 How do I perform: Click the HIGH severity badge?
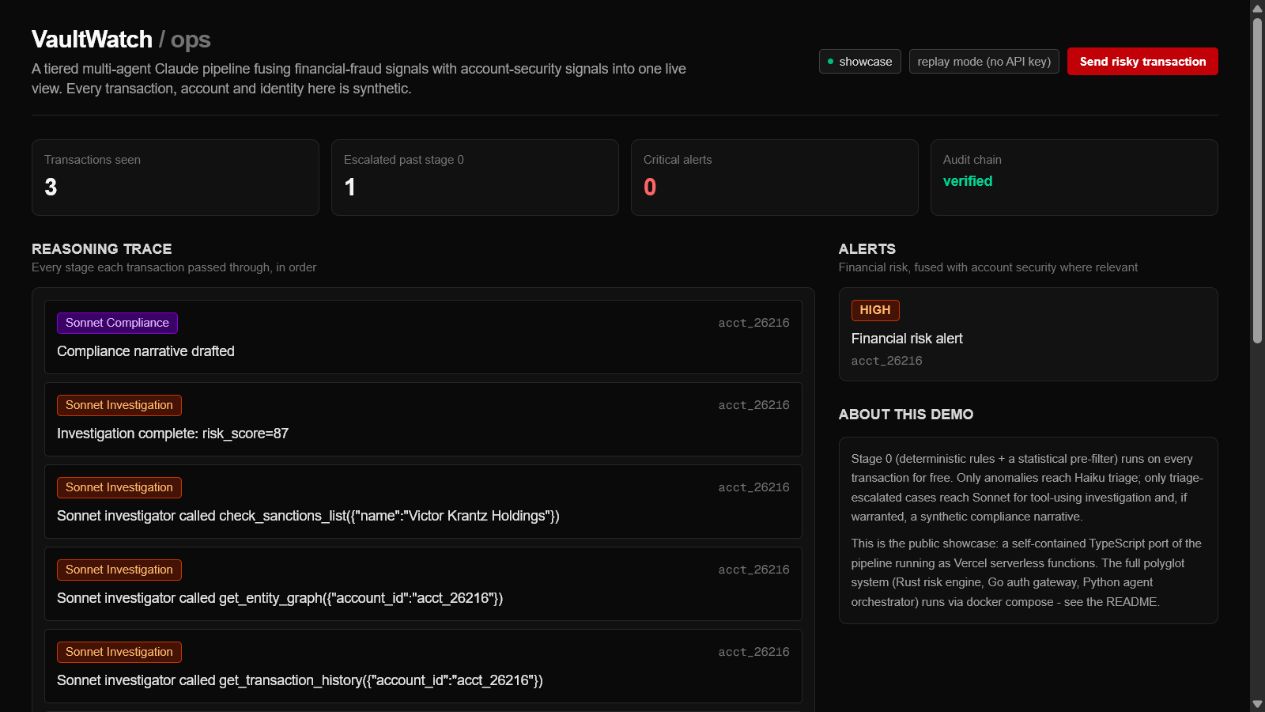[875, 310]
